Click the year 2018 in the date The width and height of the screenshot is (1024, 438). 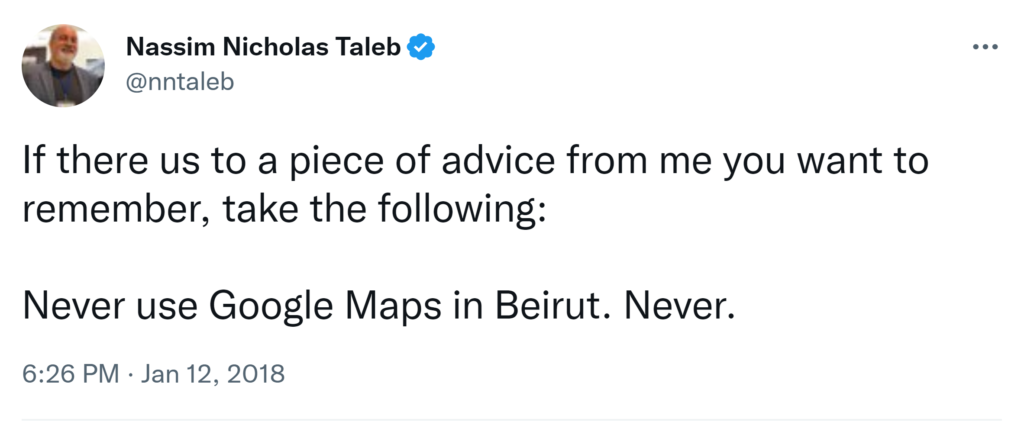pos(260,375)
